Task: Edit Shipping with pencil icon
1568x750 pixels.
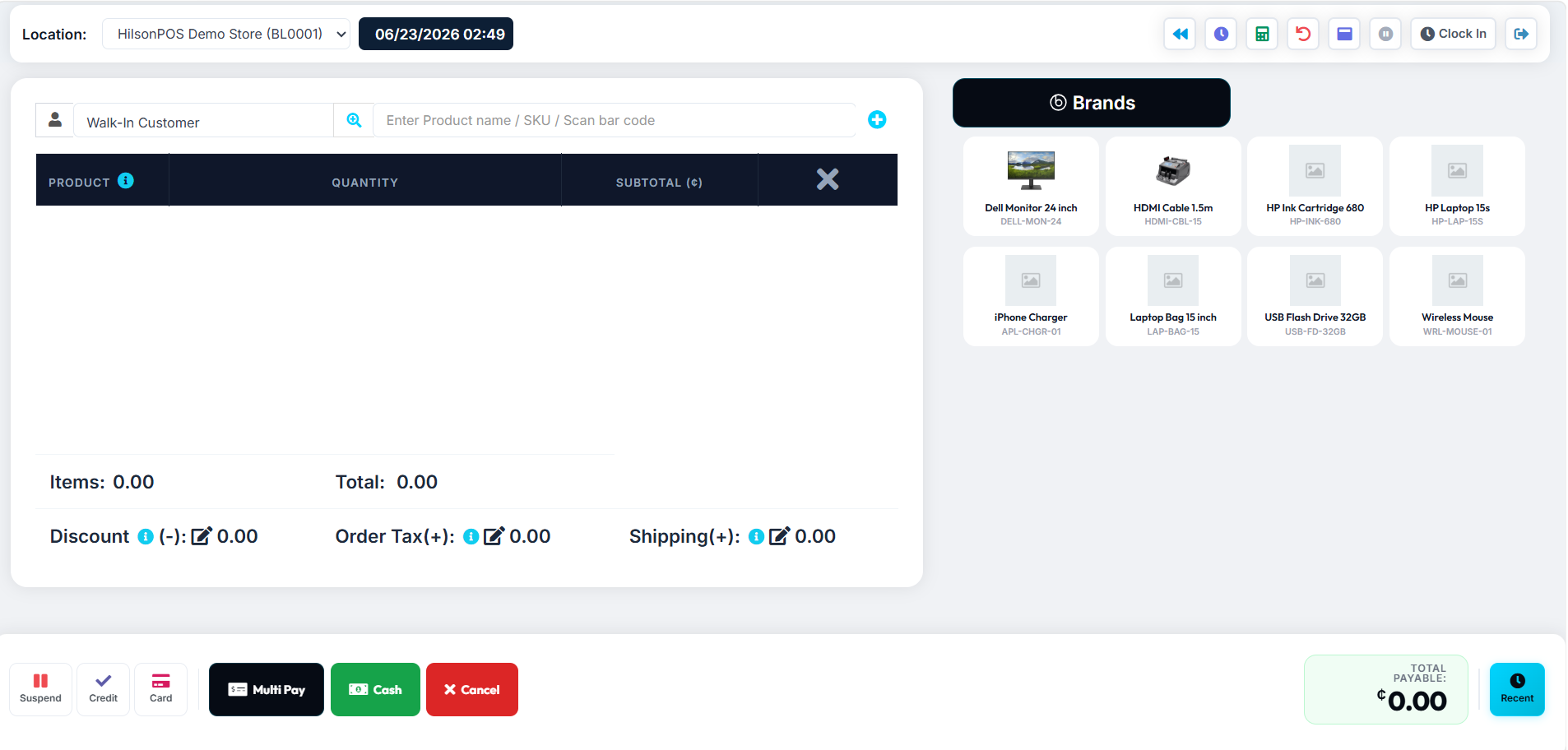Action: 779,536
